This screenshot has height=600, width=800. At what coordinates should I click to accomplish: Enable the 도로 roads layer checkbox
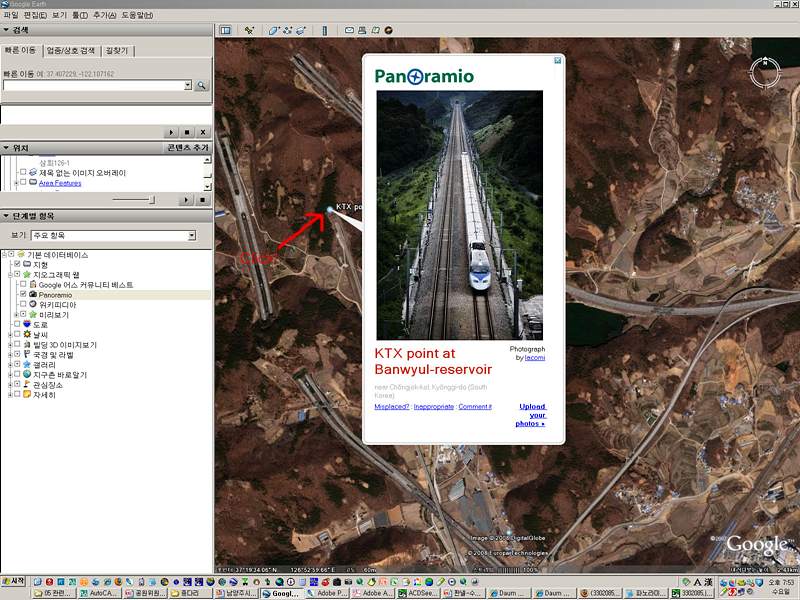click(x=17, y=324)
